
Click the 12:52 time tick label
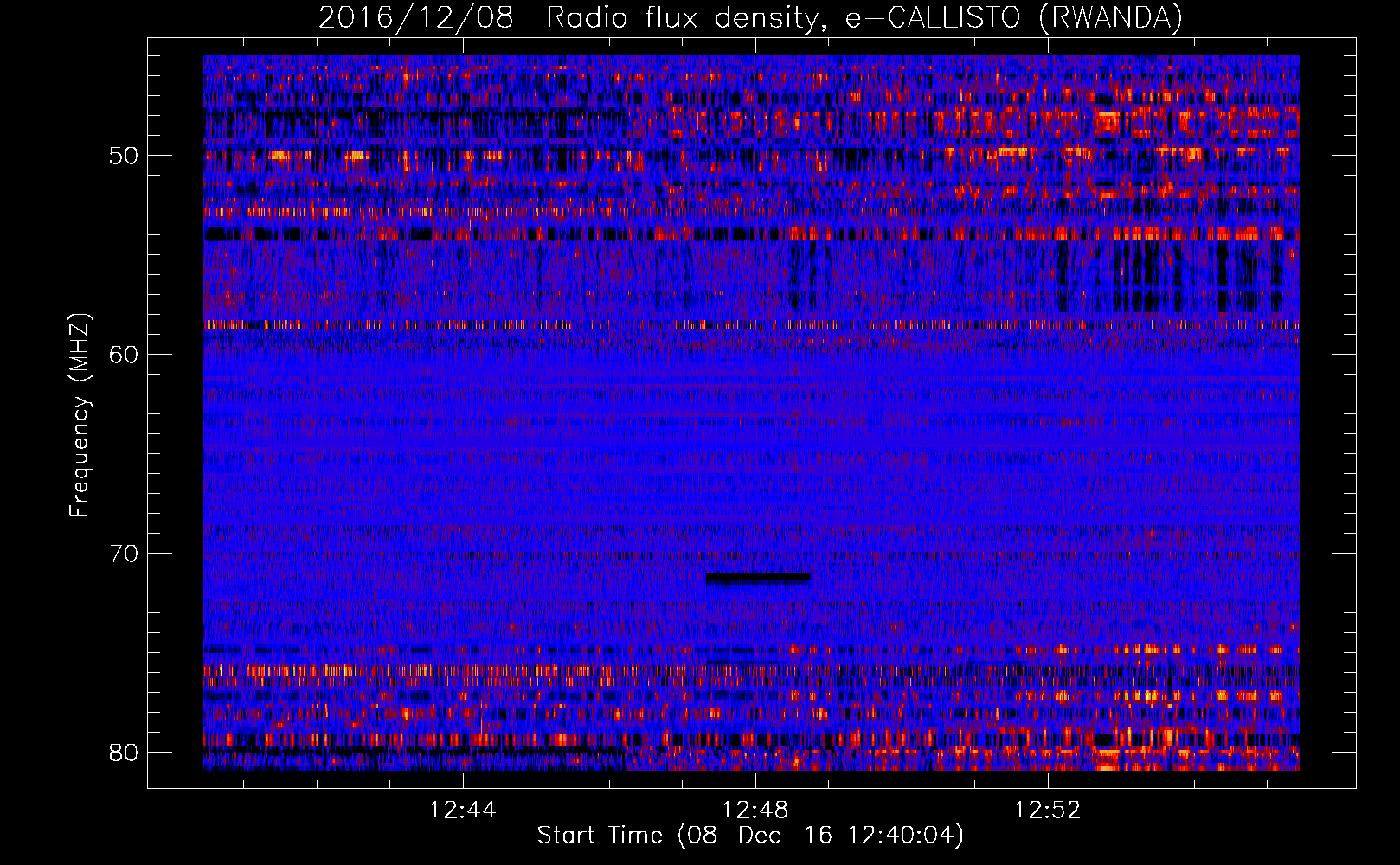1047,810
